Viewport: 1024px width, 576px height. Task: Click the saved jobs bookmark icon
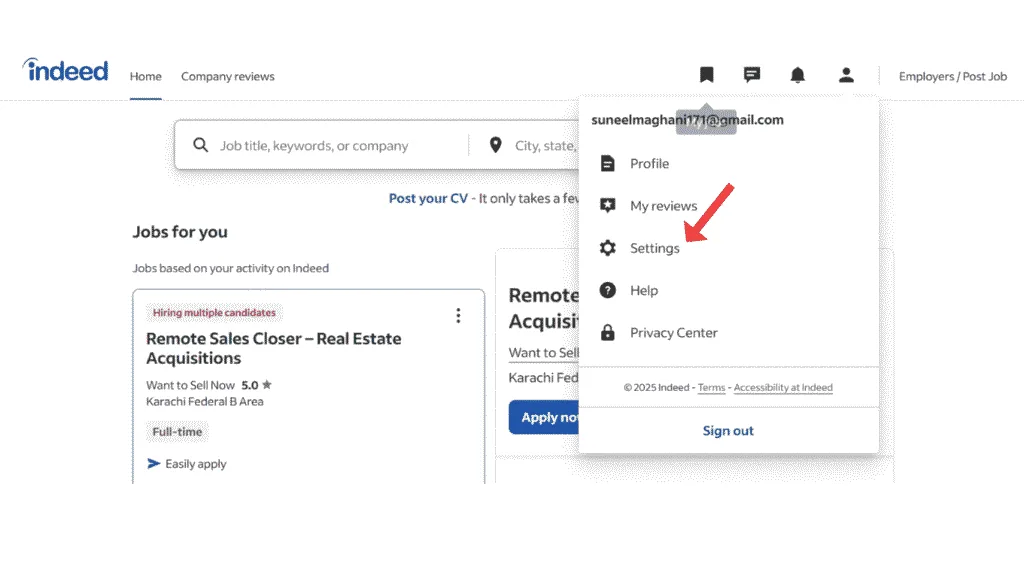point(707,75)
